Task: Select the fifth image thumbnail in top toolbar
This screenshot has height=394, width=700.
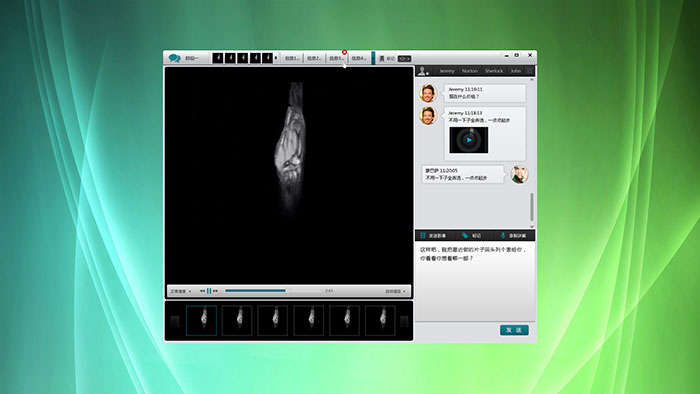Action: [267, 58]
